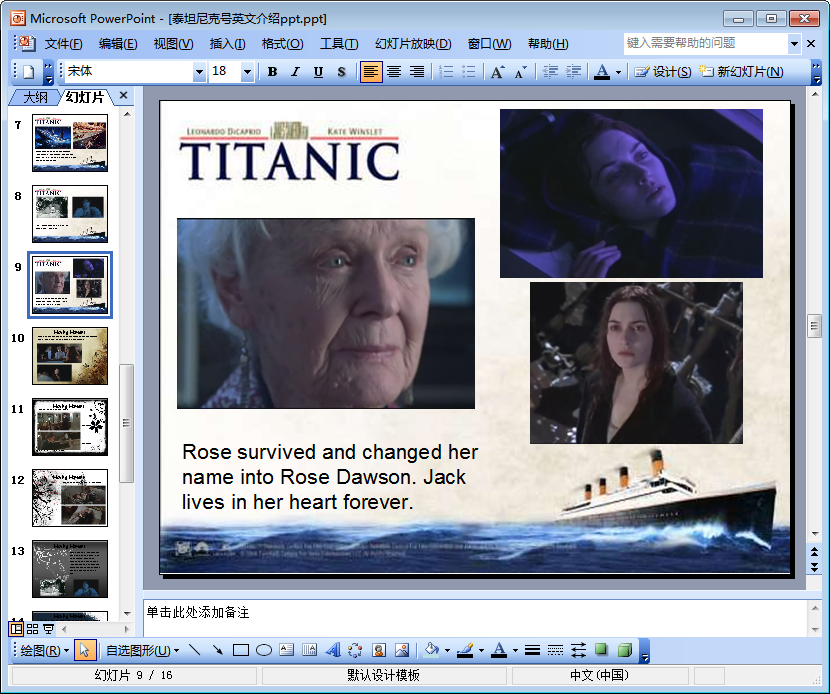Select the Rectangle drawing tool
830x694 pixels.
[240, 650]
